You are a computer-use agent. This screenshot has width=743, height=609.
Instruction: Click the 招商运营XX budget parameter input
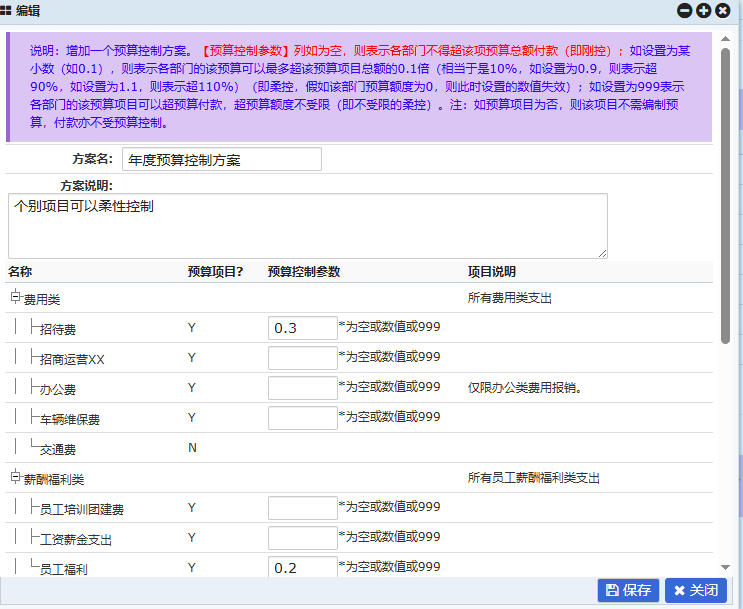pyautogui.click(x=302, y=358)
